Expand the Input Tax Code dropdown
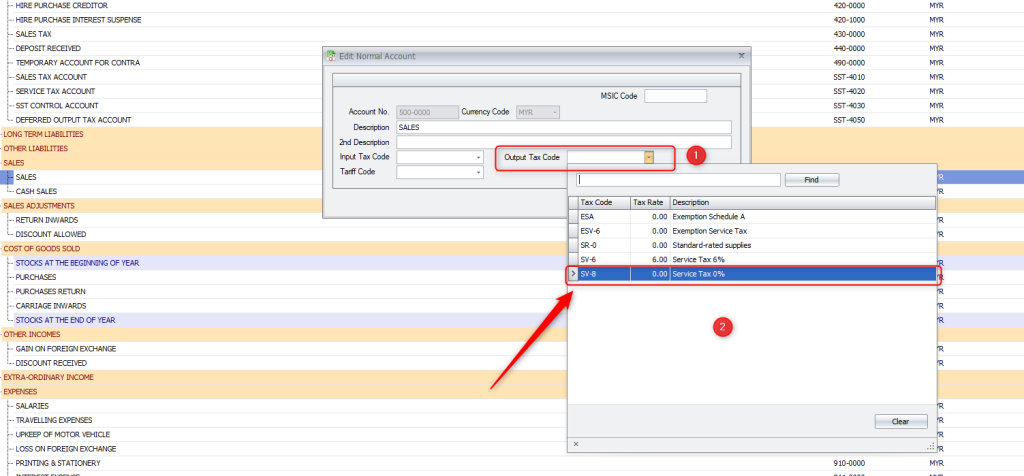This screenshot has width=1024, height=476. [478, 157]
